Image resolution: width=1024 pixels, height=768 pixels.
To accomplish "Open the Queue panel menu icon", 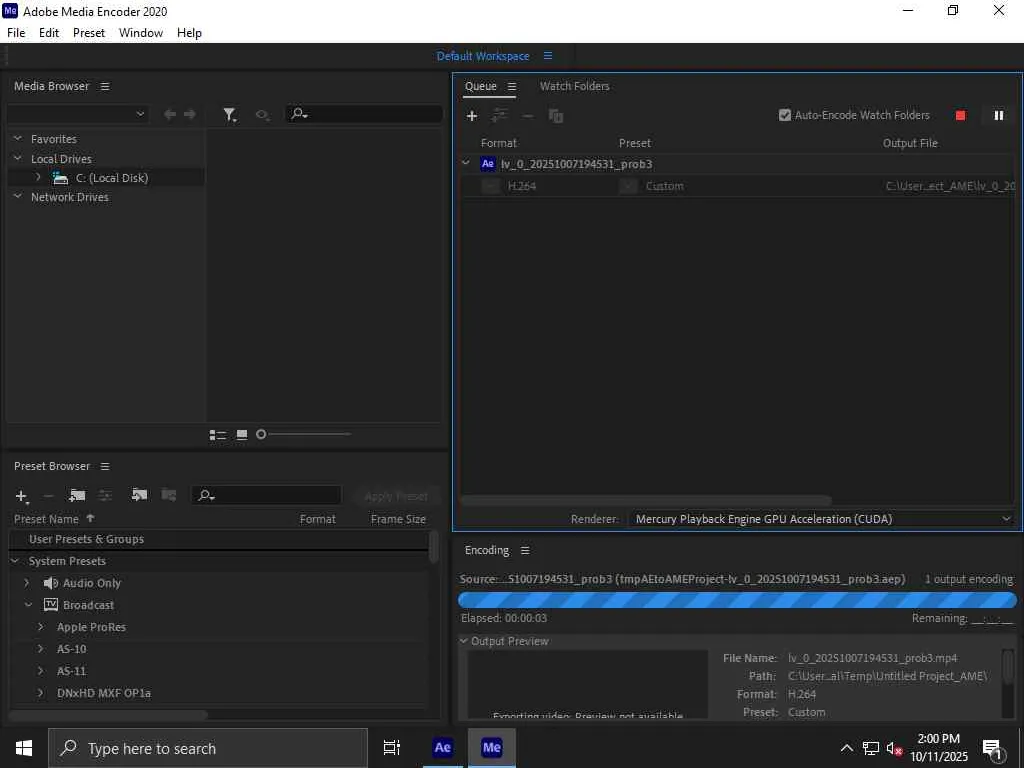I will (512, 86).
